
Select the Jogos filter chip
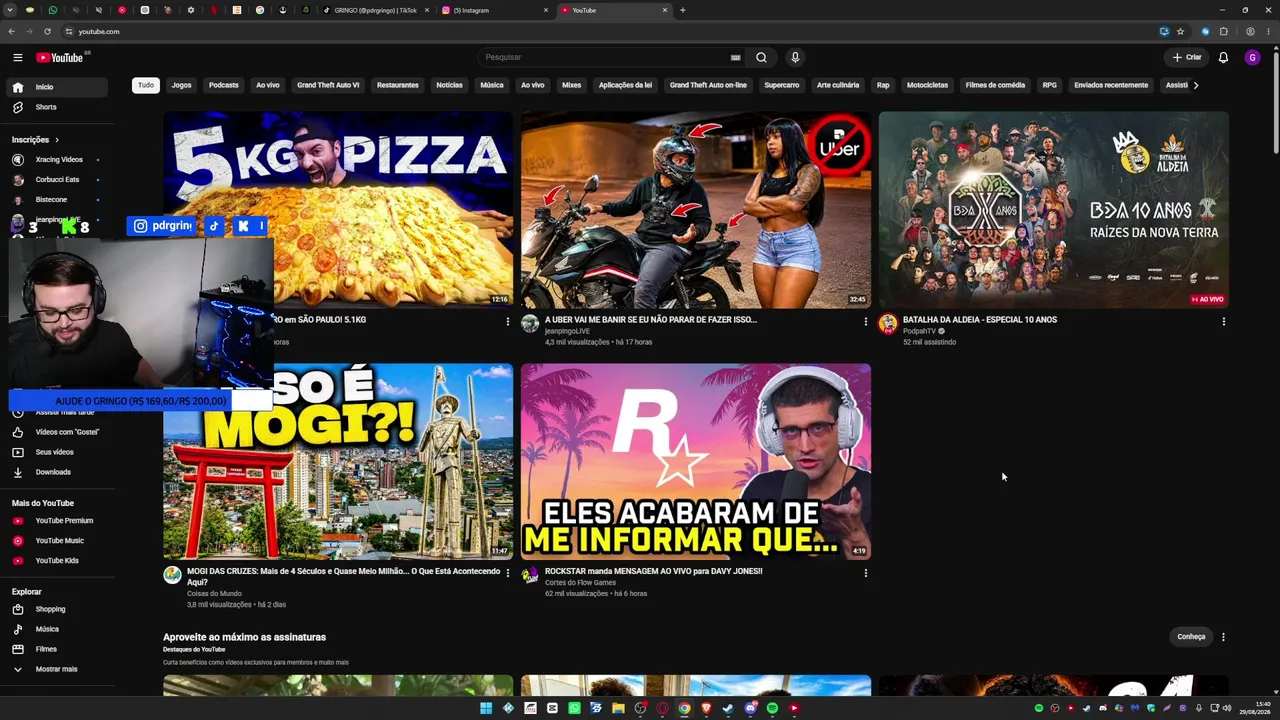tap(181, 85)
